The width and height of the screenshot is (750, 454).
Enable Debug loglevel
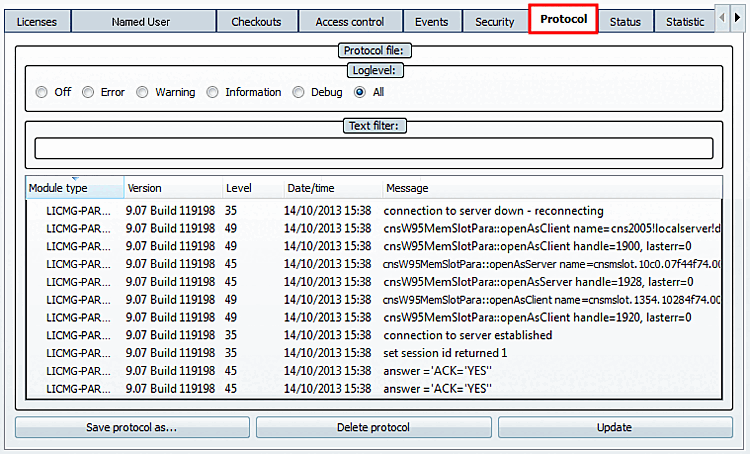click(298, 92)
